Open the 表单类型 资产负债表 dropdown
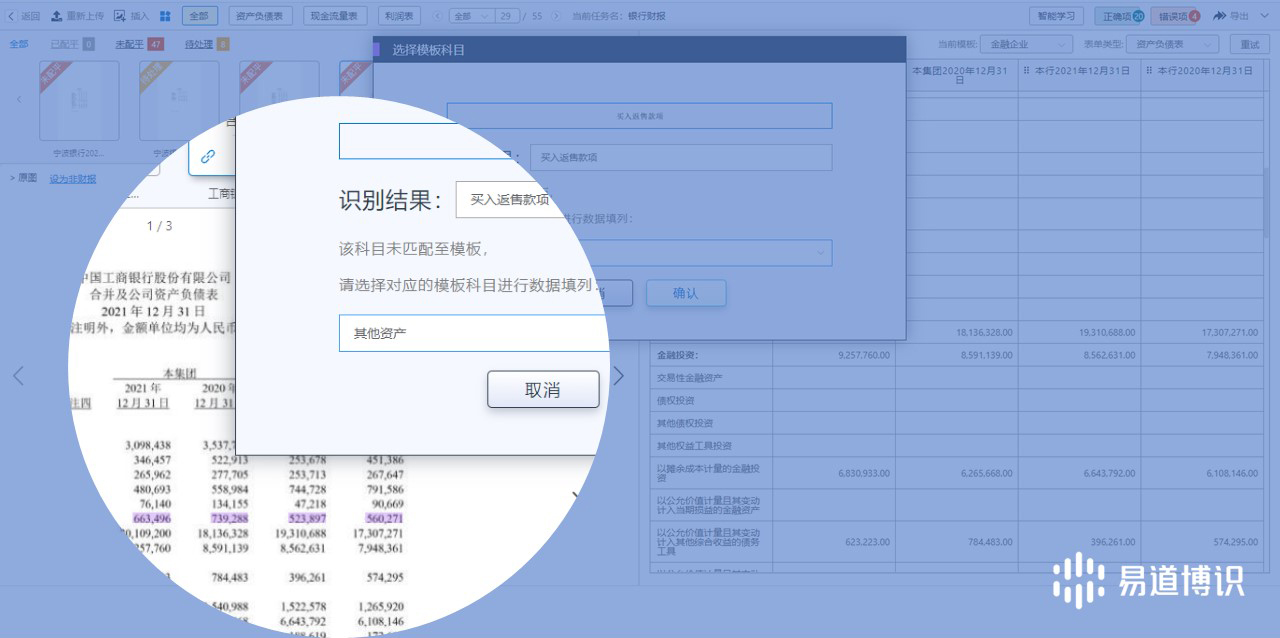The image size is (1280, 638). tap(1172, 44)
